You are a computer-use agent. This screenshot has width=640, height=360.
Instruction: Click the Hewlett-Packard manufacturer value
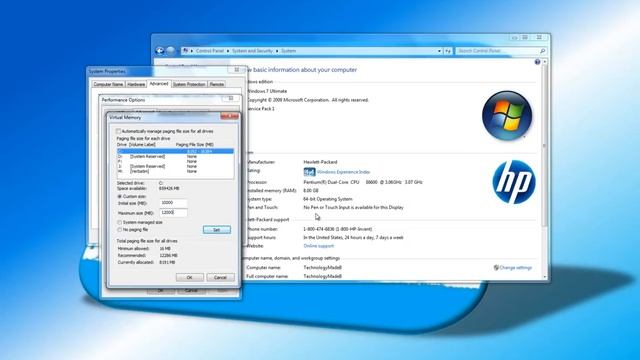(320, 162)
